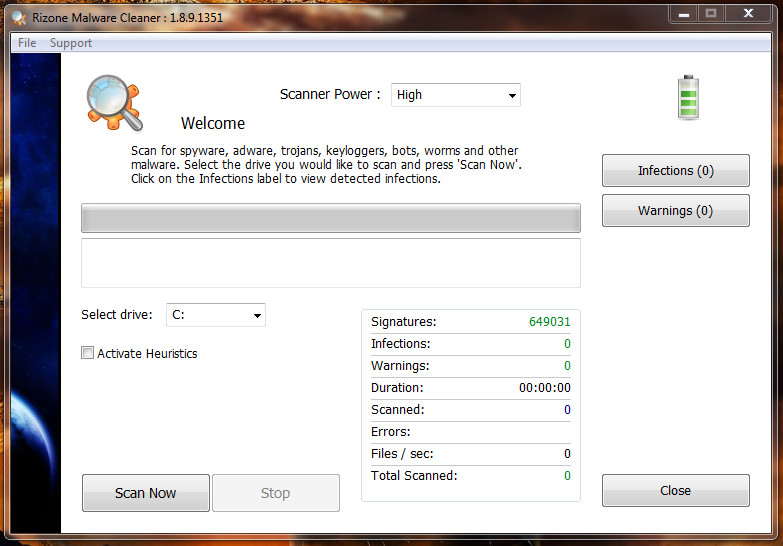783x546 pixels.
Task: Enable the Activate Heuristics checkbox
Action: point(87,353)
